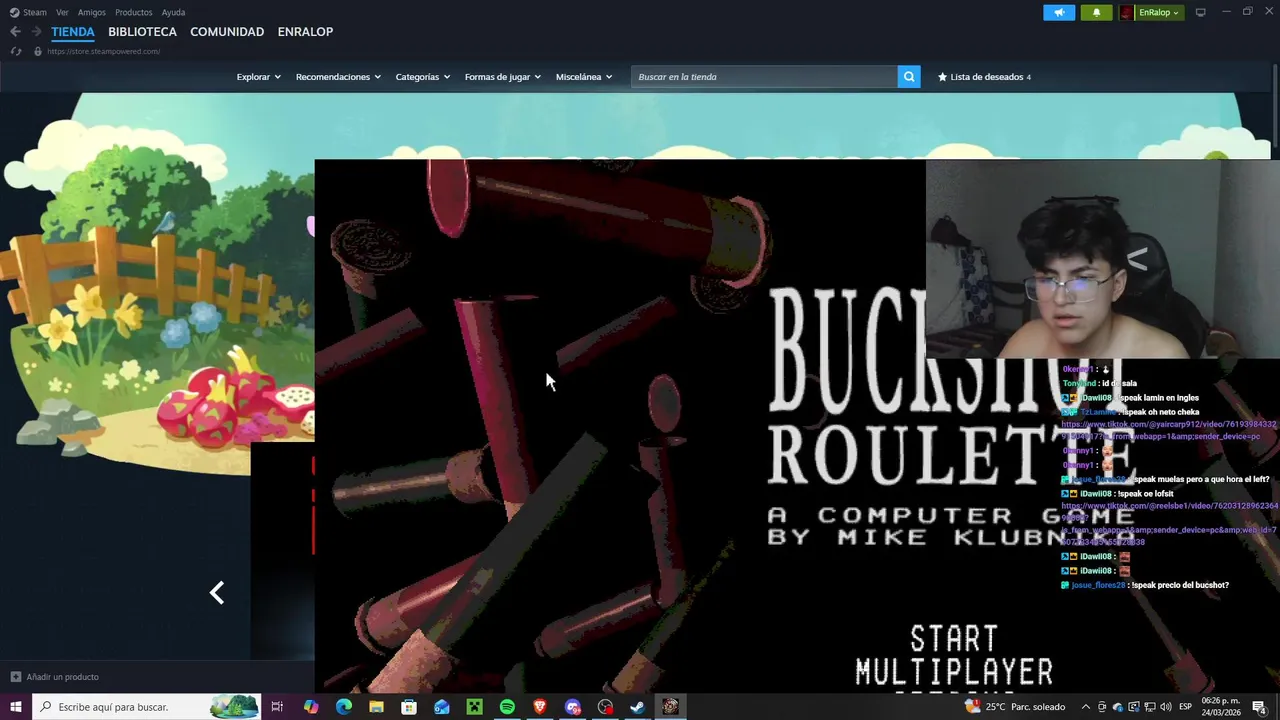Viewport: 1280px width, 720px height.
Task: Open the Steam menu
Action: [x=28, y=12]
